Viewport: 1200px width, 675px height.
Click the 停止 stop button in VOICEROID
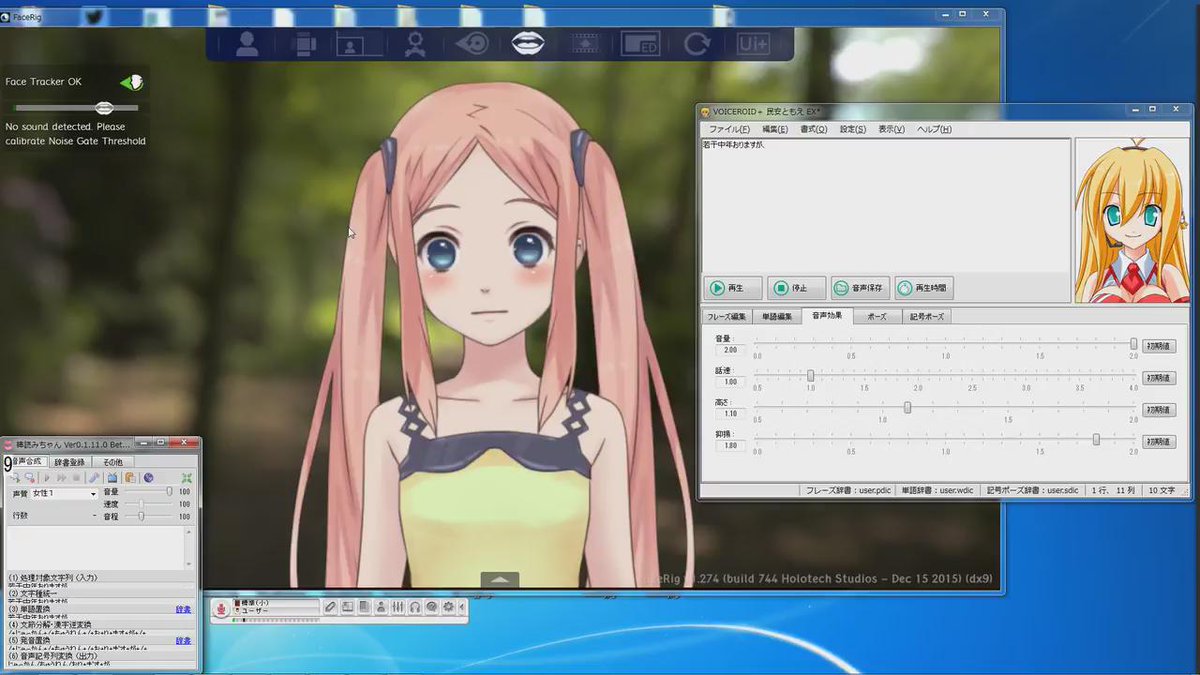(796, 288)
